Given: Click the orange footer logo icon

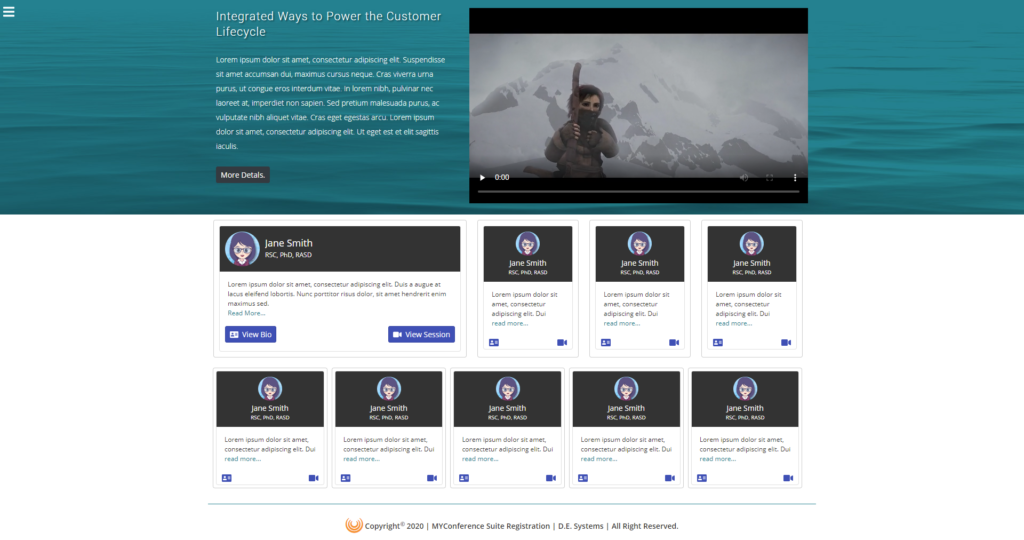Looking at the screenshot, I should [354, 525].
